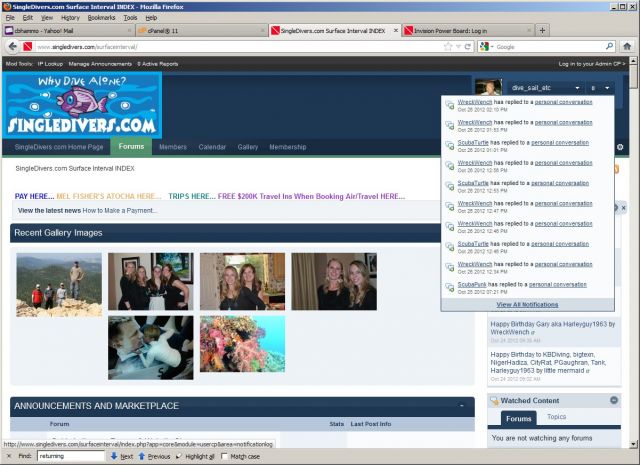Open the Gallery navigation tab
640x465 pixels.
[247, 147]
